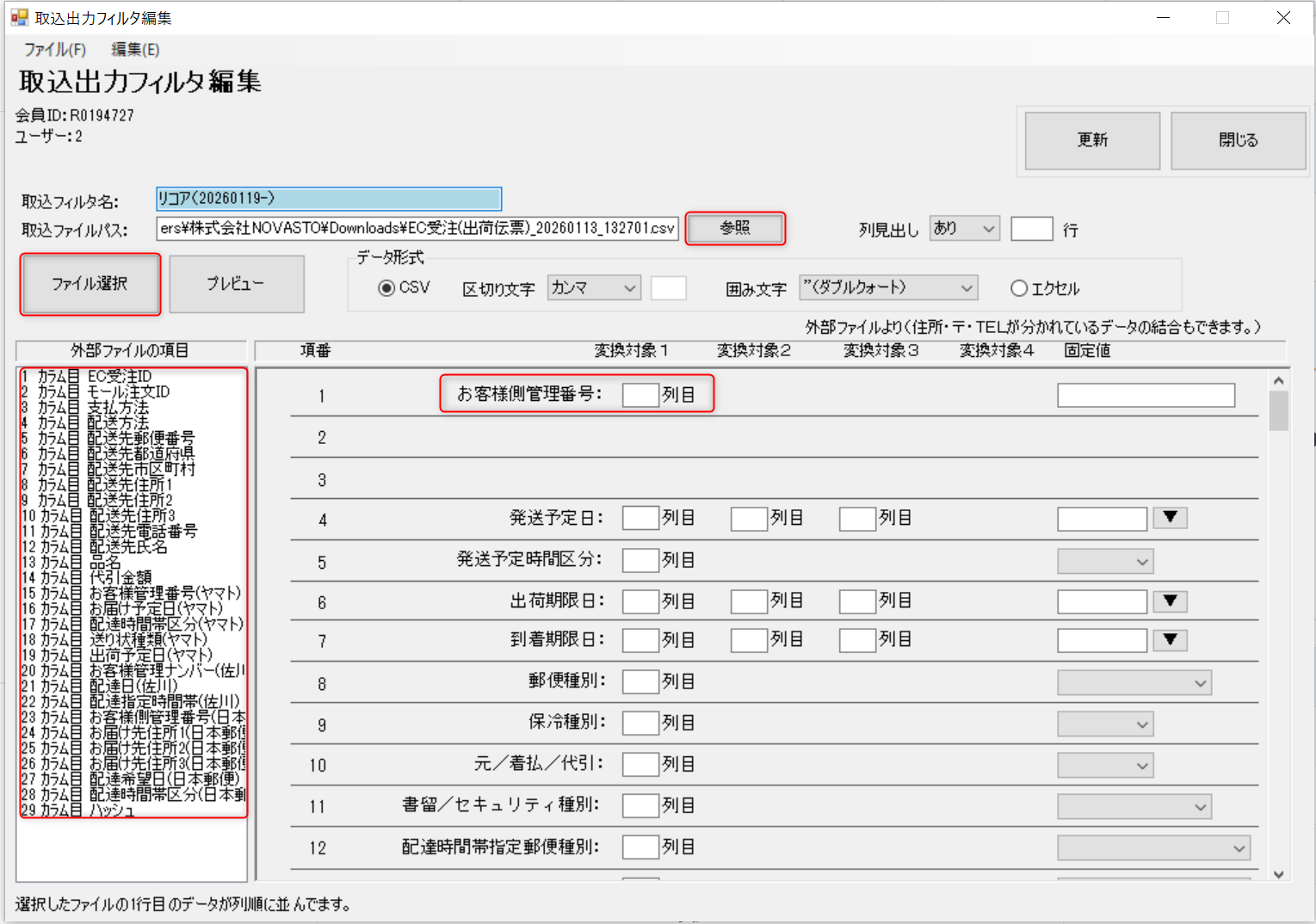Open the ファイル(F) menu

coord(55,50)
